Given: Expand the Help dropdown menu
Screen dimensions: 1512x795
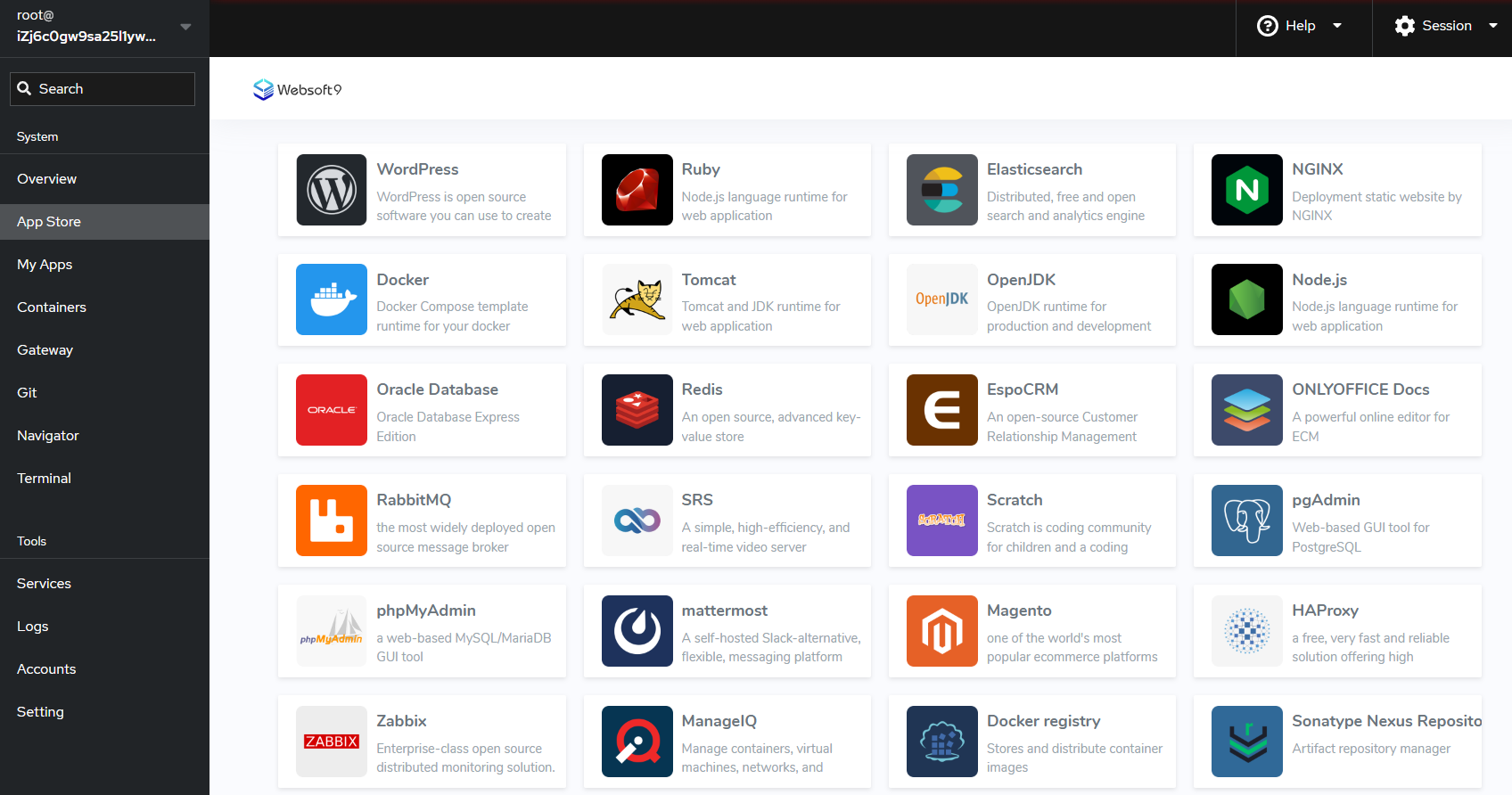Looking at the screenshot, I should pos(1300,26).
